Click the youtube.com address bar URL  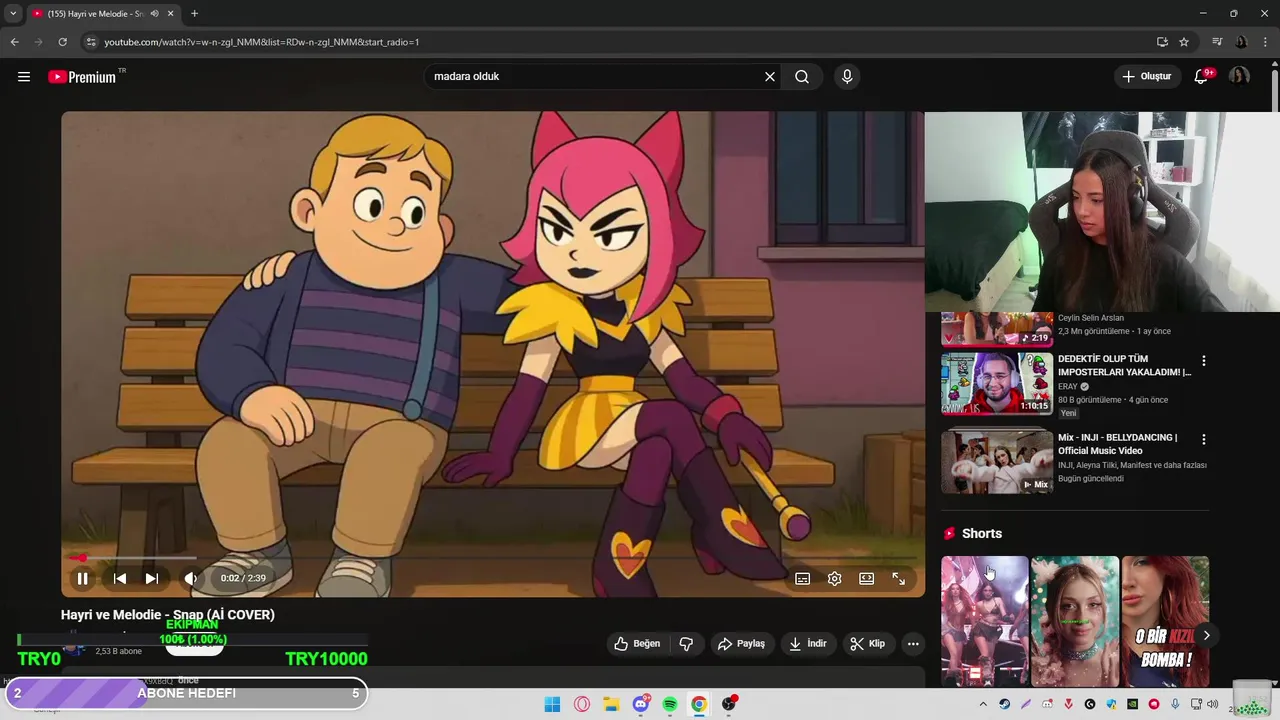tap(262, 42)
